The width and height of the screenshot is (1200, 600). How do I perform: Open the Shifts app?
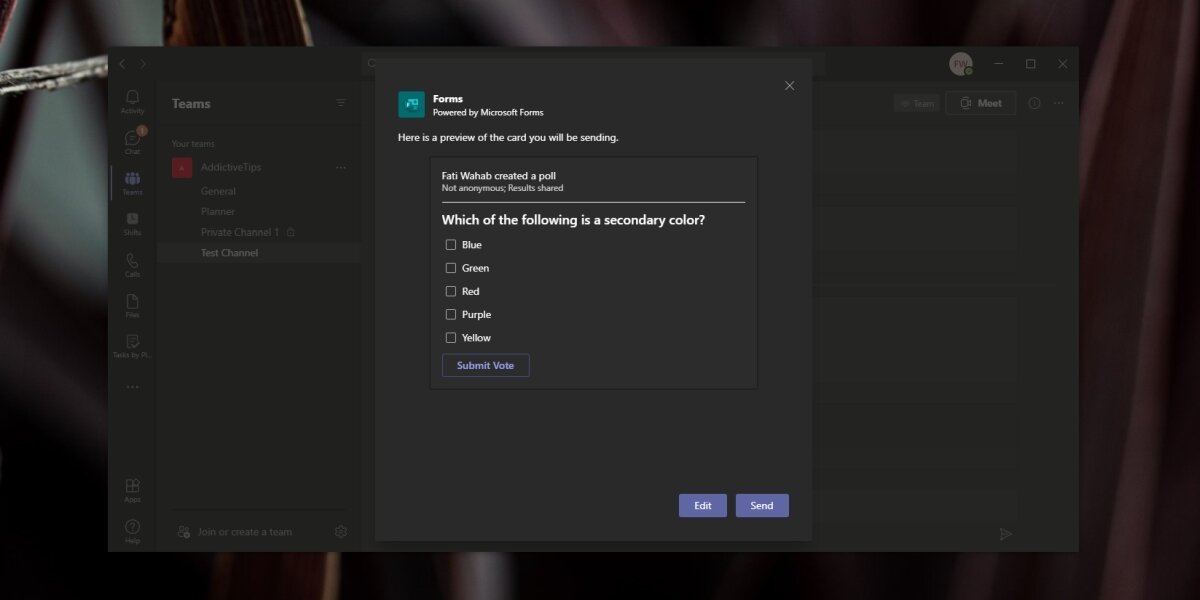click(x=132, y=222)
